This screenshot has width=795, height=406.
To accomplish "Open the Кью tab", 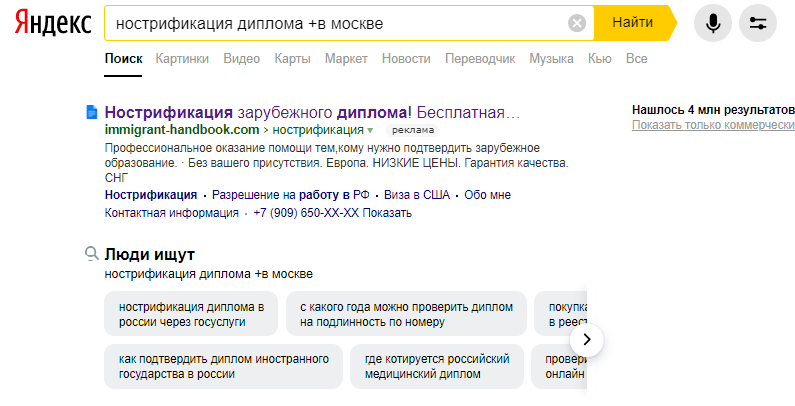I will pyautogui.click(x=599, y=59).
